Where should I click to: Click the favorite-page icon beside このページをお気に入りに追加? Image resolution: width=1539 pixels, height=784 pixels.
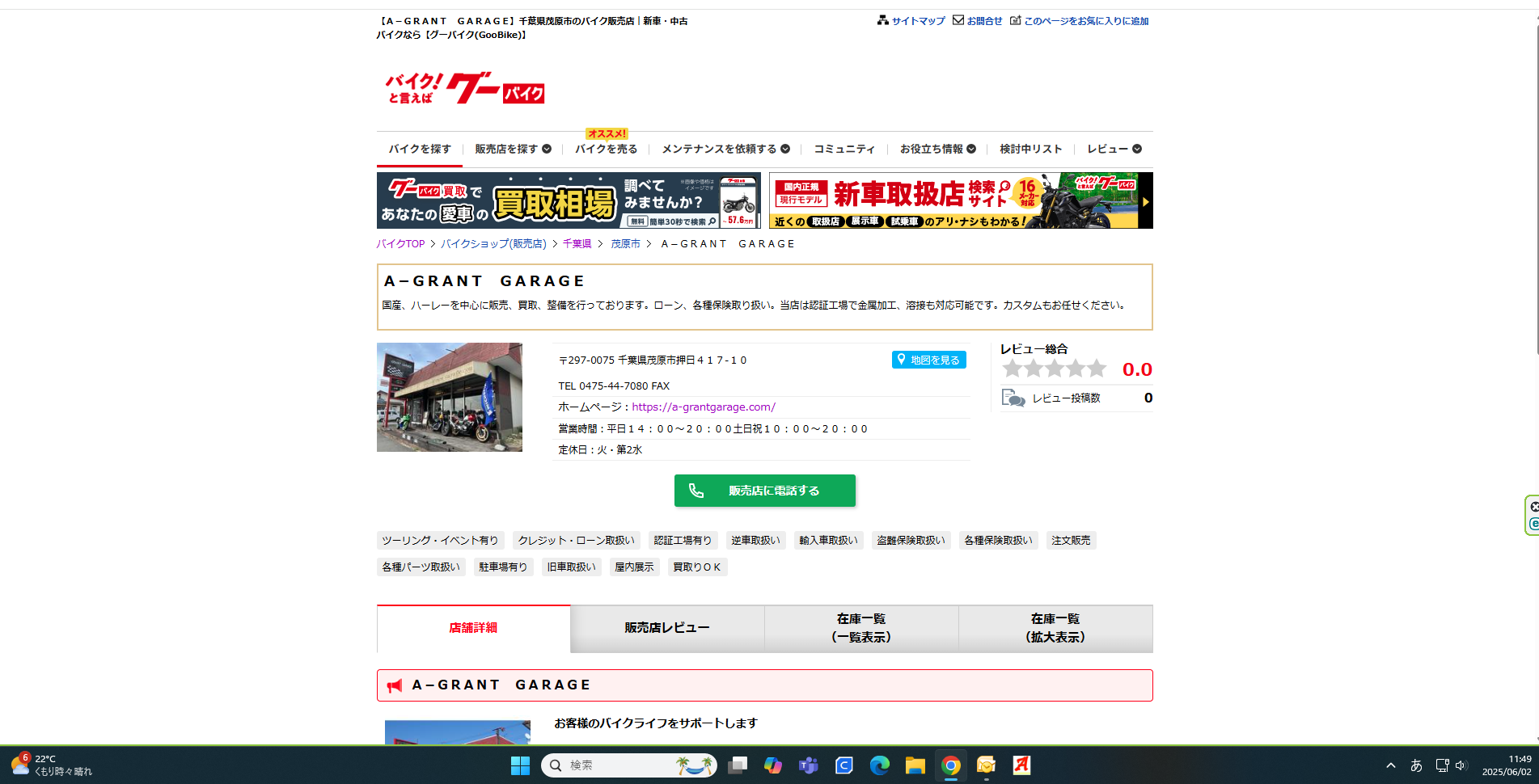(1015, 20)
